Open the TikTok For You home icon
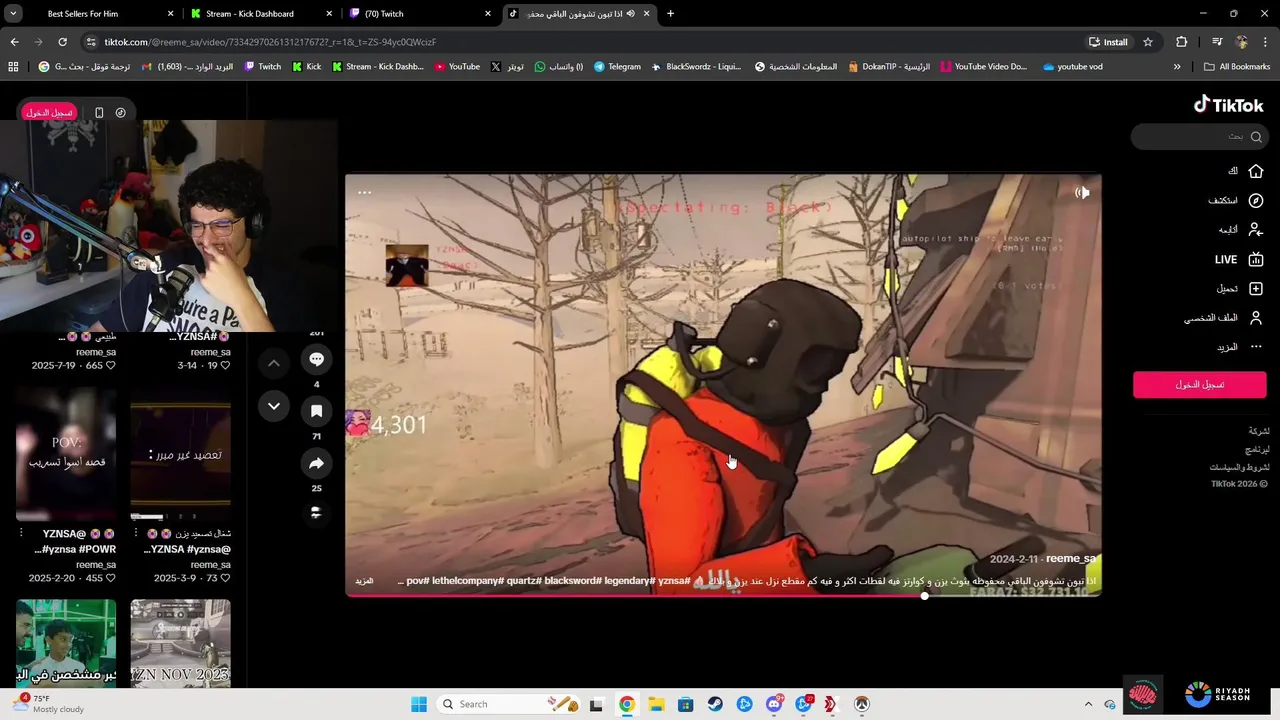 [1256, 171]
